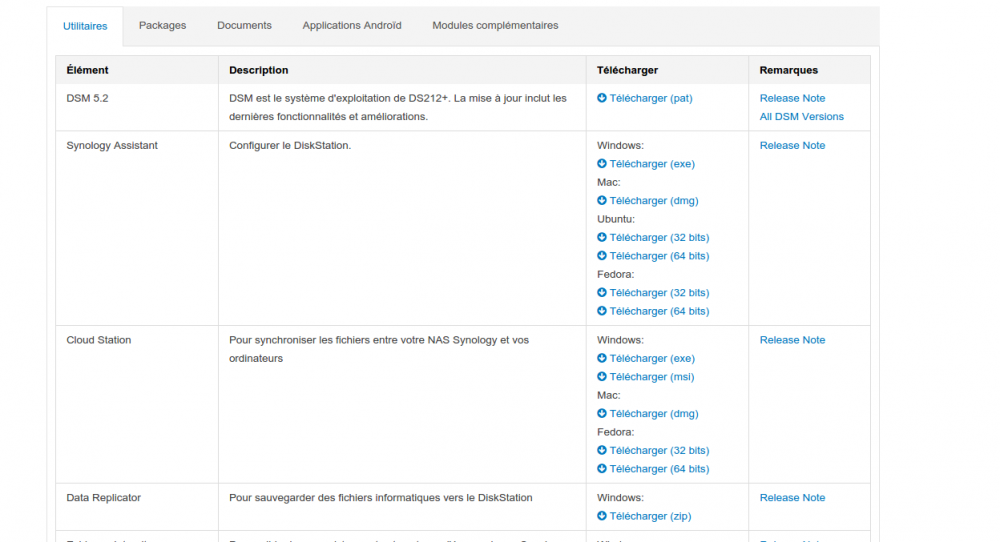Click 'Windows:' label in Cloud Station row
This screenshot has height=542, width=1000.
[621, 340]
